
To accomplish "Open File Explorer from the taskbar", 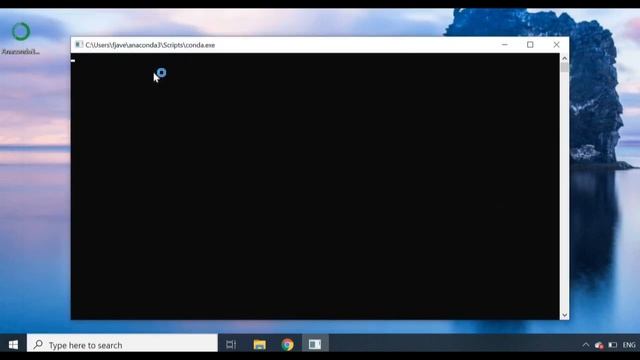I will [x=260, y=345].
